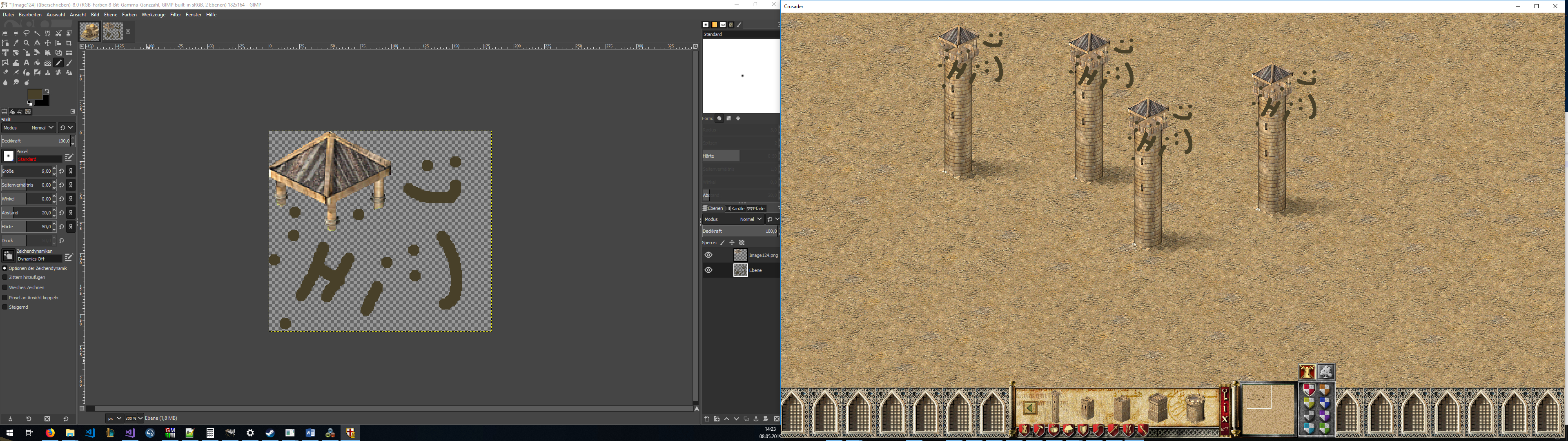Switch to the Kanäle tab
The image size is (1568, 441).
735,208
